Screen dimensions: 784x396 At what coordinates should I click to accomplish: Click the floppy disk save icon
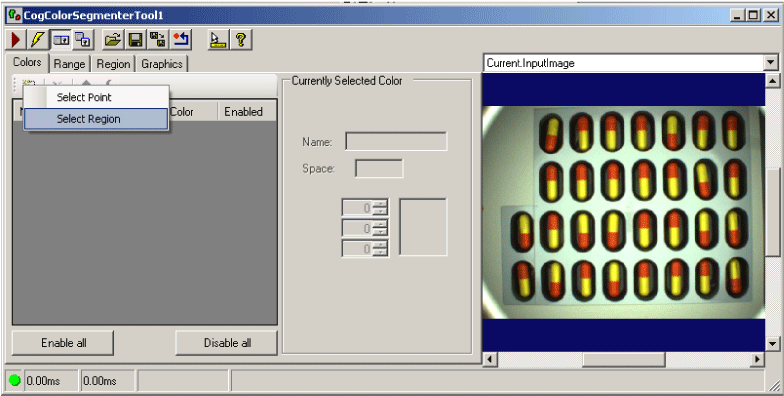click(136, 40)
